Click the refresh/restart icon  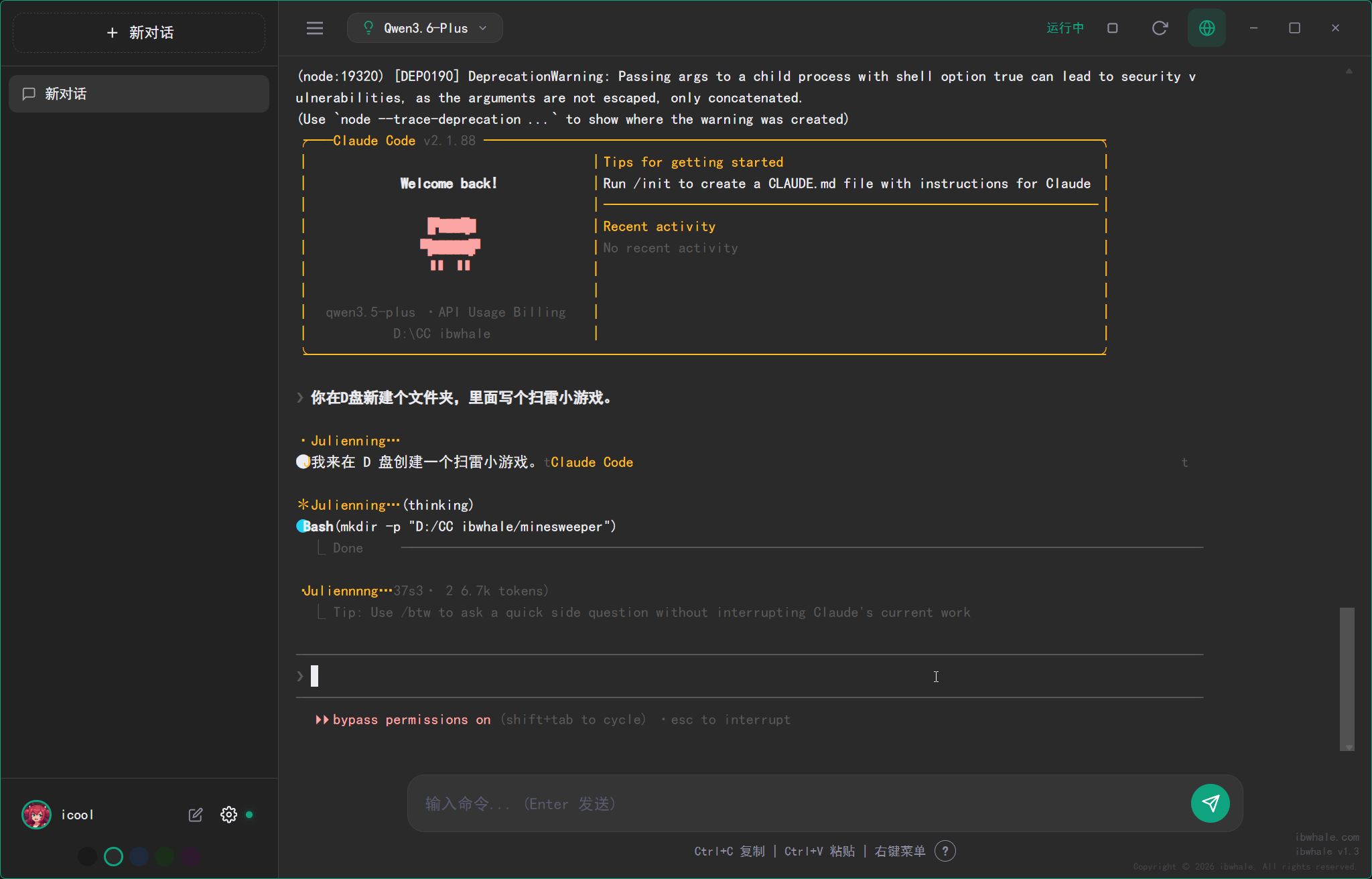click(1160, 28)
